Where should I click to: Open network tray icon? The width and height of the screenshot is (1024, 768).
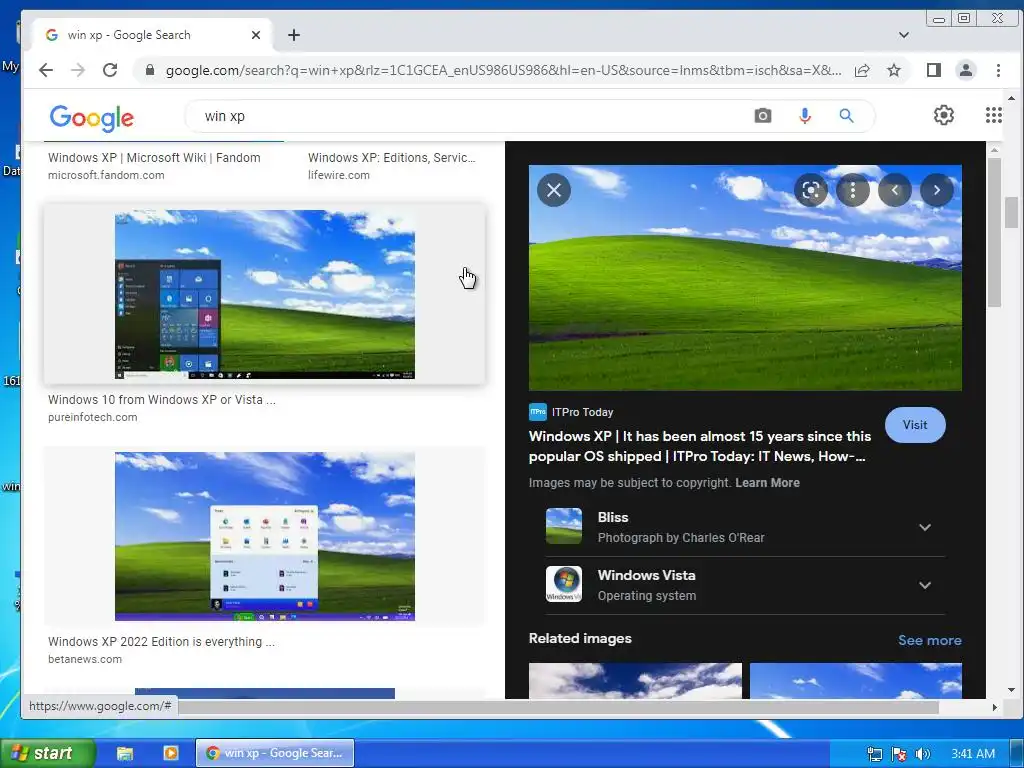pos(874,754)
